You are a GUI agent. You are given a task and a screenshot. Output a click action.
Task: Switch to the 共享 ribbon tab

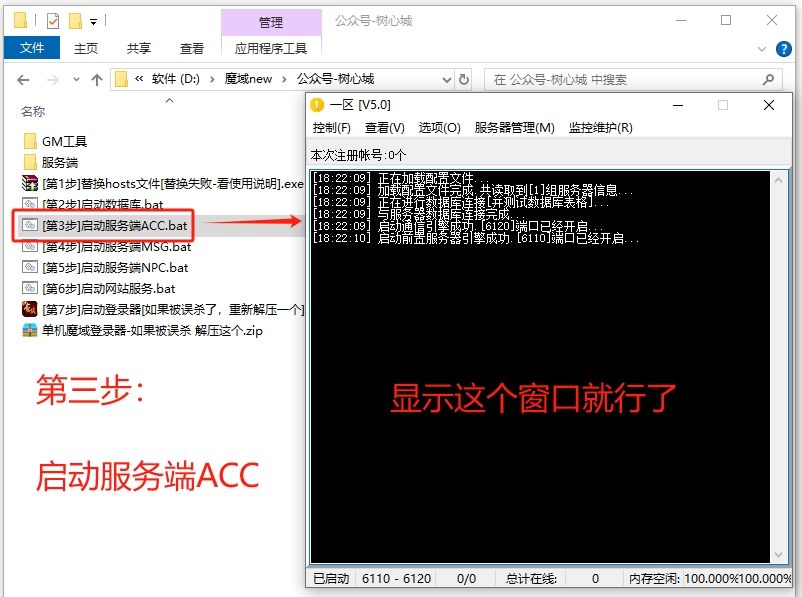pyautogui.click(x=139, y=49)
